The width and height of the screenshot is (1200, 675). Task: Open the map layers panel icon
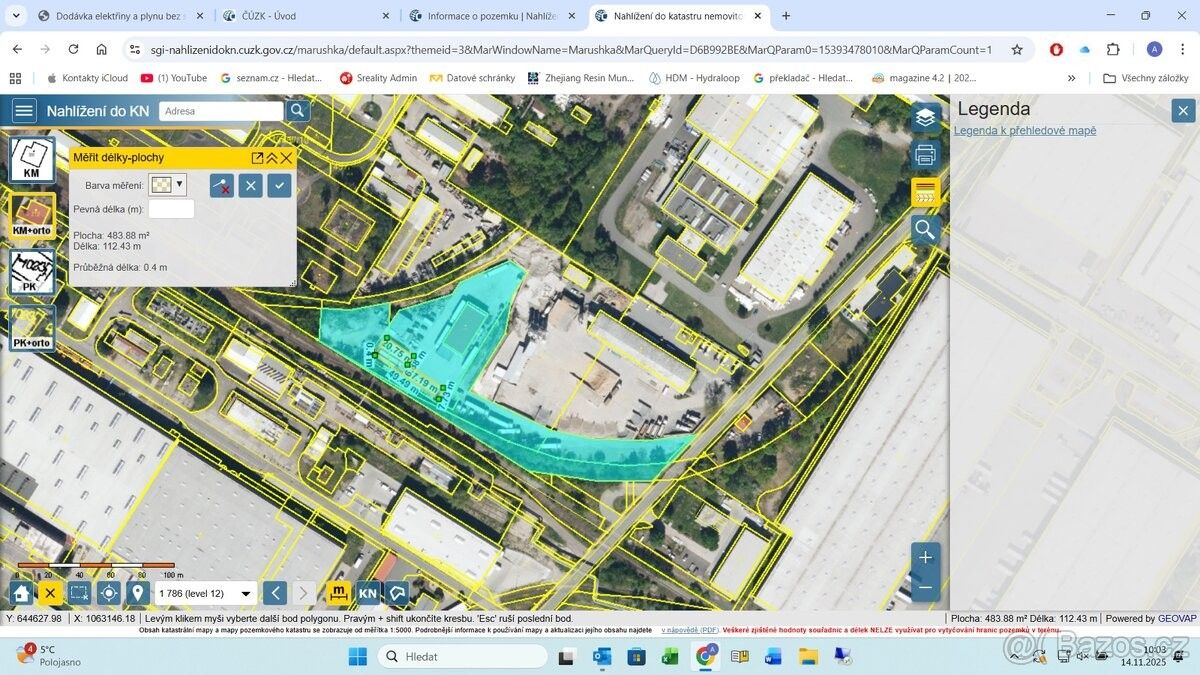coord(925,117)
